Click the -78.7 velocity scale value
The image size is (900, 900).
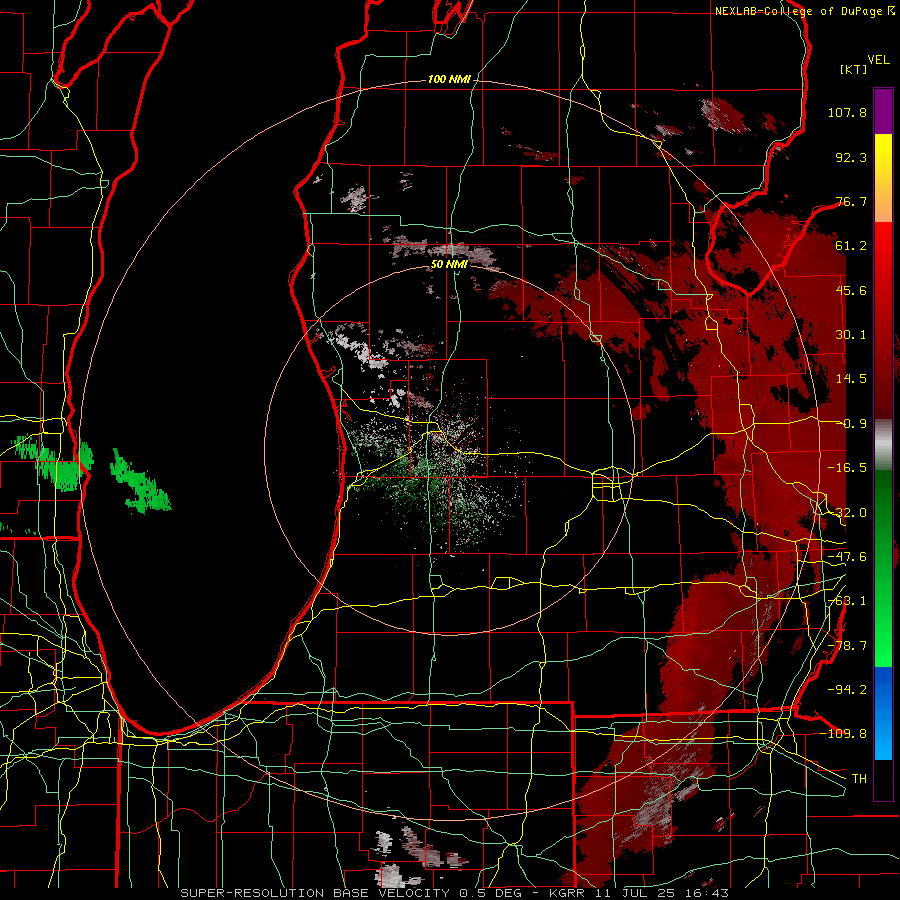point(847,646)
